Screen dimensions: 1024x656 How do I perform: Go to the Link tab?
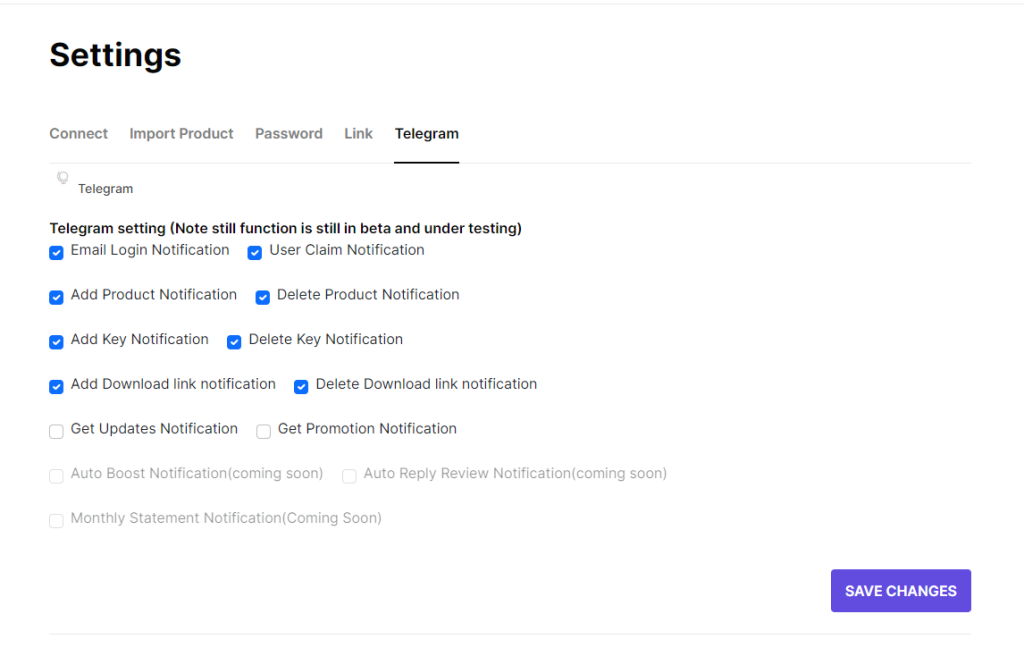point(359,134)
